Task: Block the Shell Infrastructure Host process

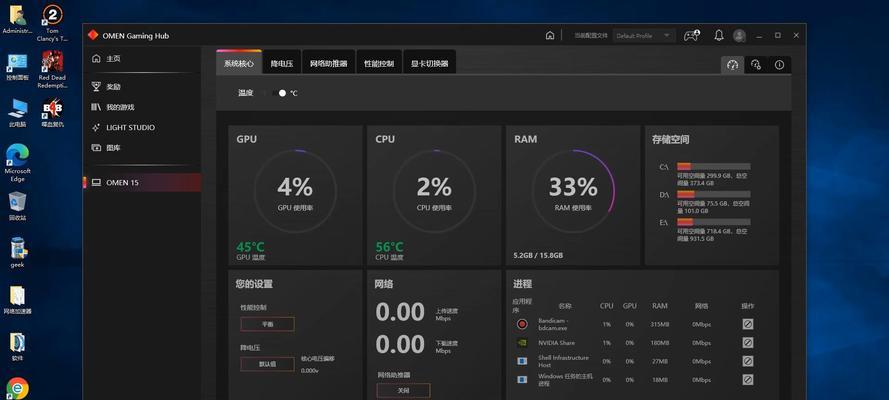Action: [x=748, y=361]
